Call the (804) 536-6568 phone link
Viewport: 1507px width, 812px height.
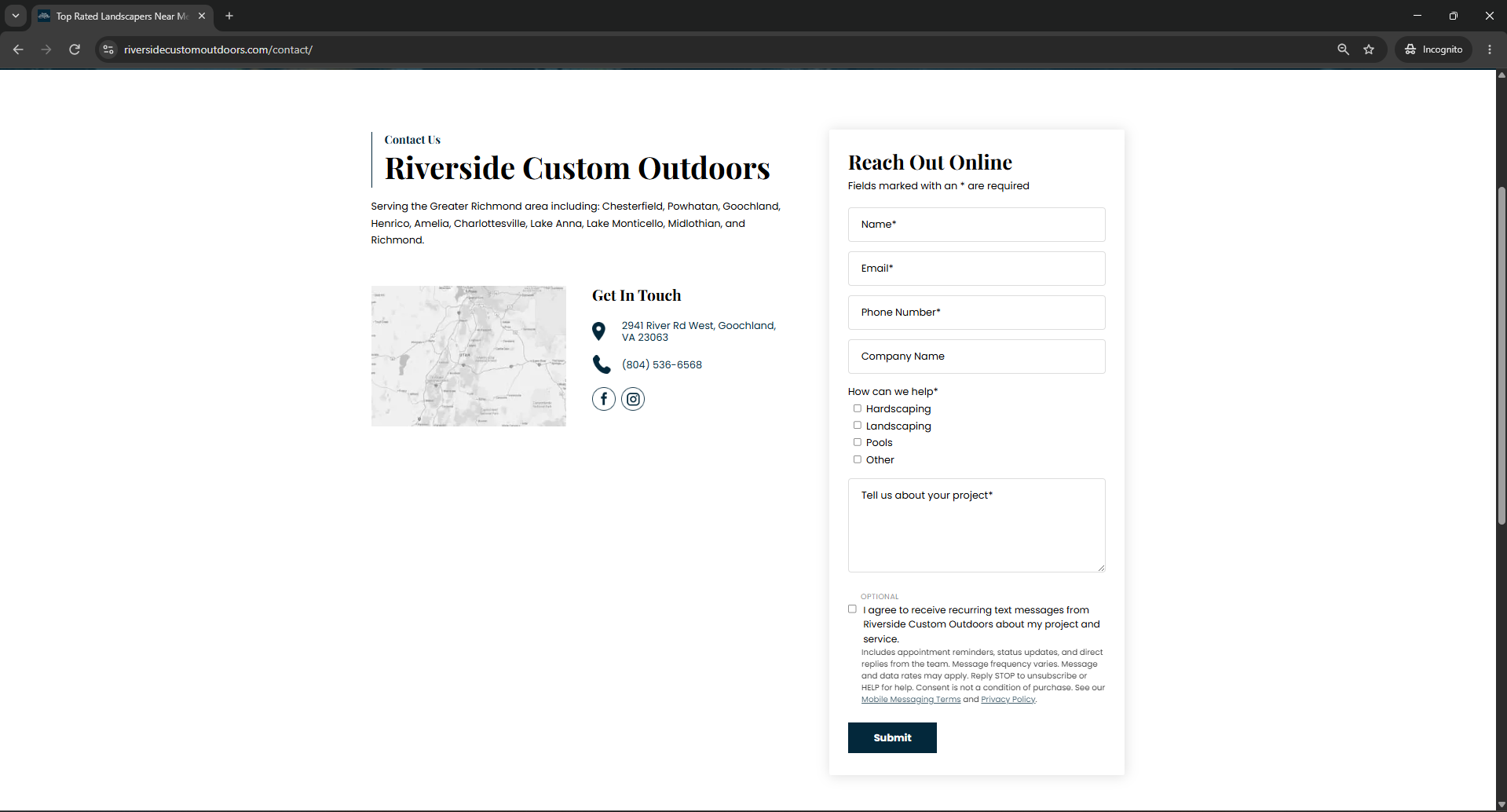(x=662, y=364)
